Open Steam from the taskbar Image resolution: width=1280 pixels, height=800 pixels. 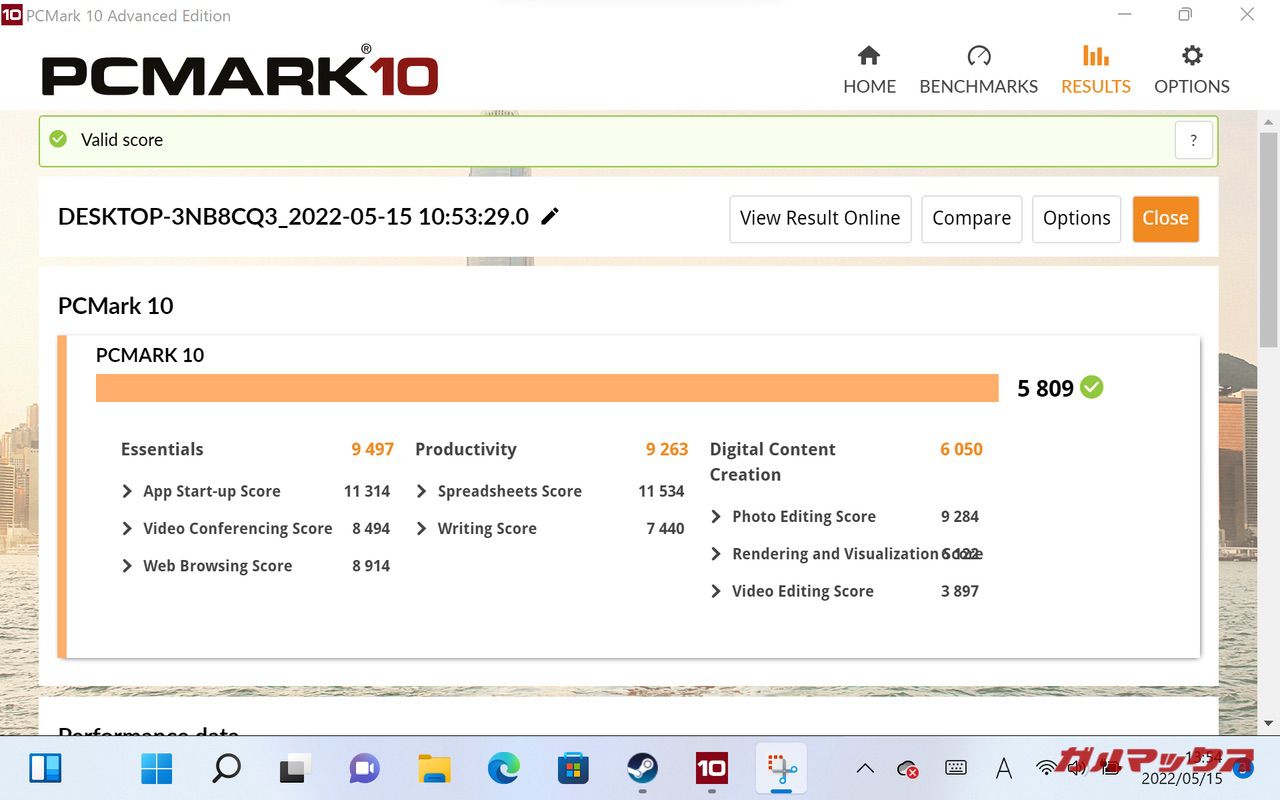642,768
